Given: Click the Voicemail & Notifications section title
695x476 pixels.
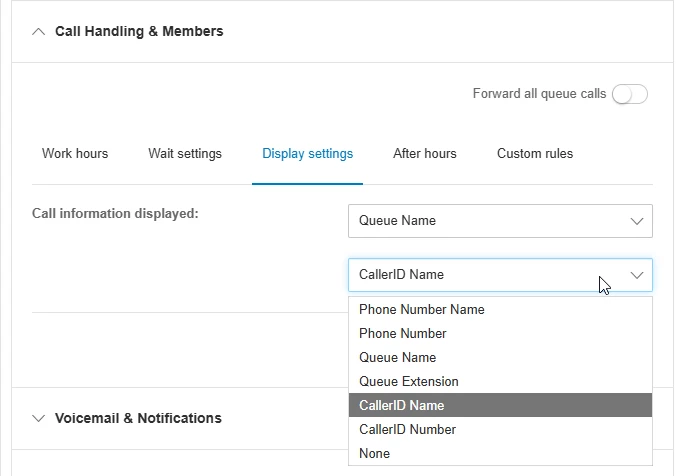Looking at the screenshot, I should 138,418.
